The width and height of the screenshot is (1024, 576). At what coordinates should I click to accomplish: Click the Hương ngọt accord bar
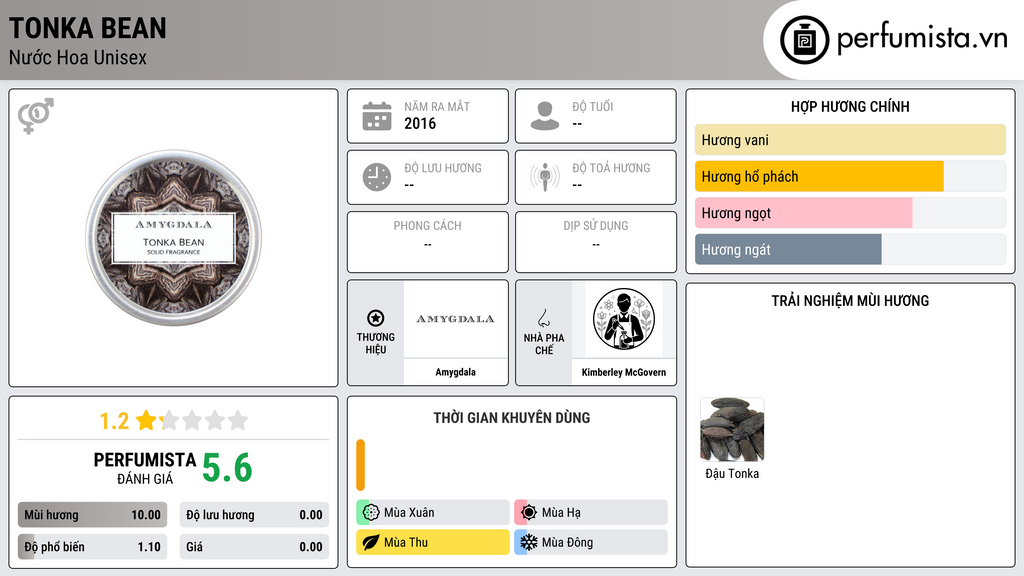[x=850, y=213]
